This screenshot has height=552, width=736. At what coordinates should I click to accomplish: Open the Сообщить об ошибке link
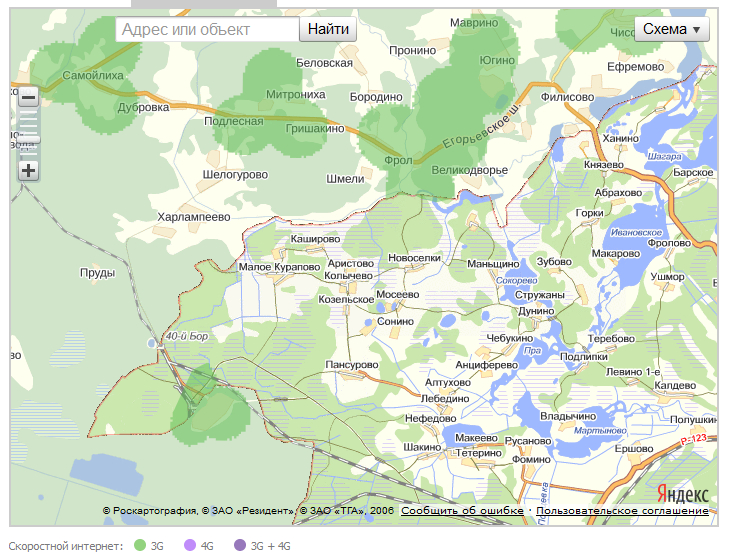click(462, 511)
